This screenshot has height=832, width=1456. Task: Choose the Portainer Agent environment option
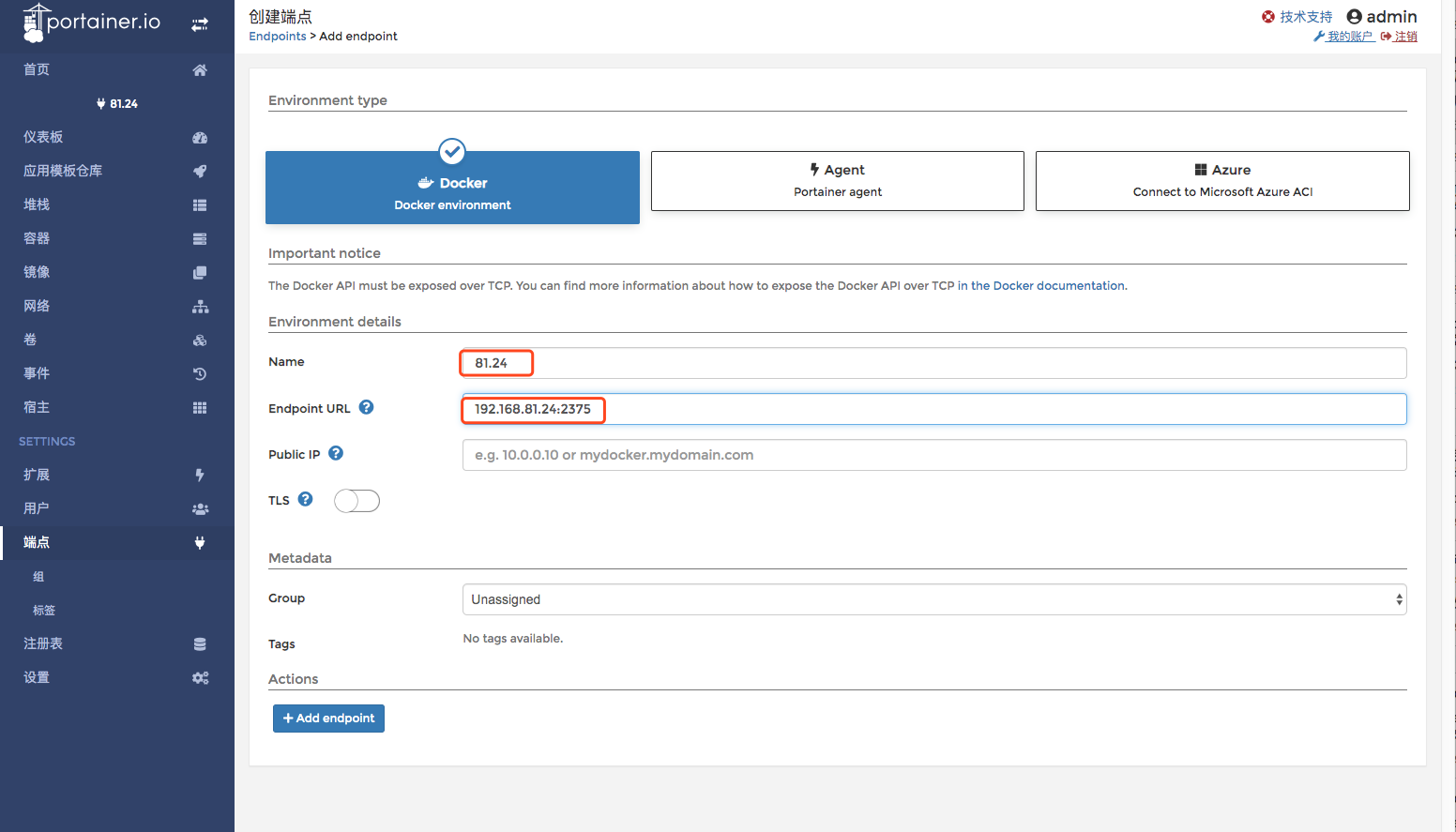[x=837, y=181]
